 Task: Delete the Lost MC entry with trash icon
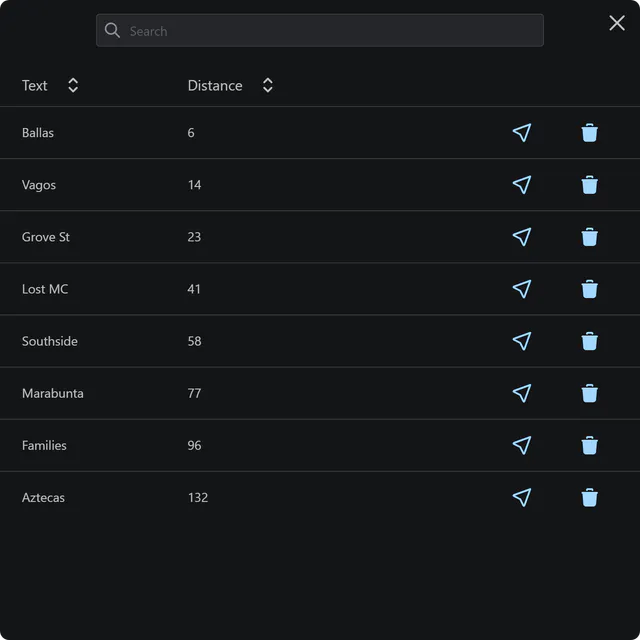click(x=589, y=289)
